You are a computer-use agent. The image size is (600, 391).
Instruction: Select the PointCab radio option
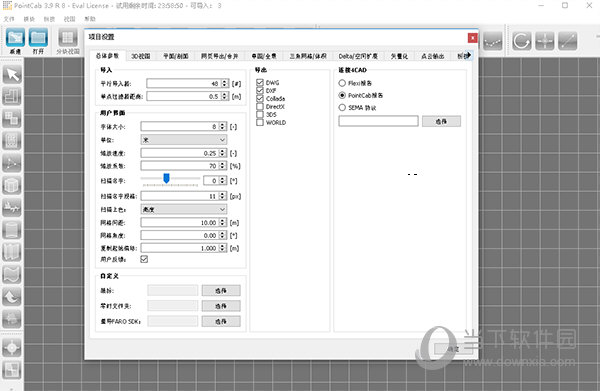(342, 95)
